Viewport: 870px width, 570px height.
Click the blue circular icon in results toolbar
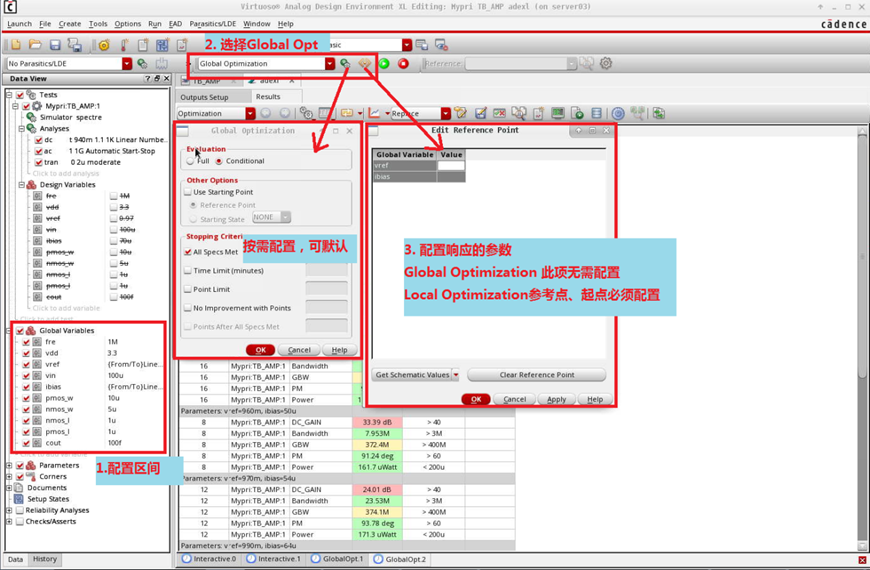point(618,113)
